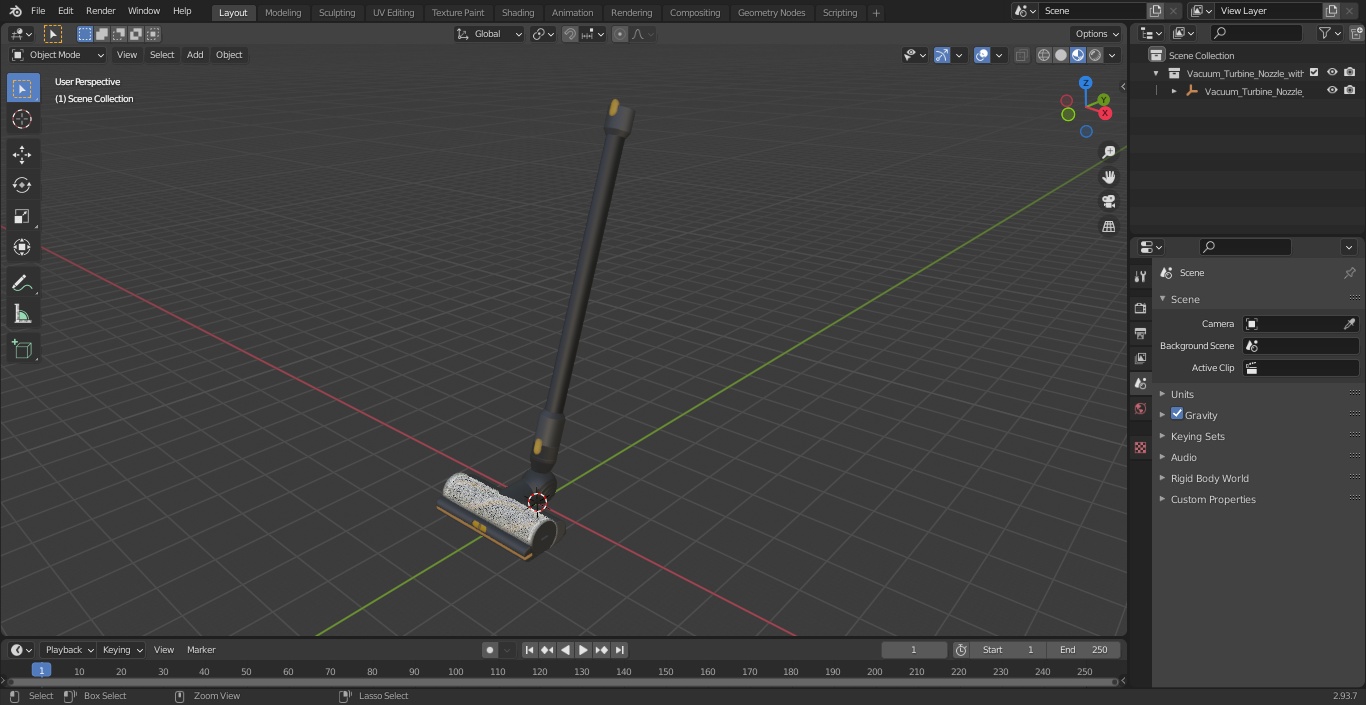This screenshot has width=1366, height=705.
Task: Open the View Layer properties tab
Action: point(1140,358)
